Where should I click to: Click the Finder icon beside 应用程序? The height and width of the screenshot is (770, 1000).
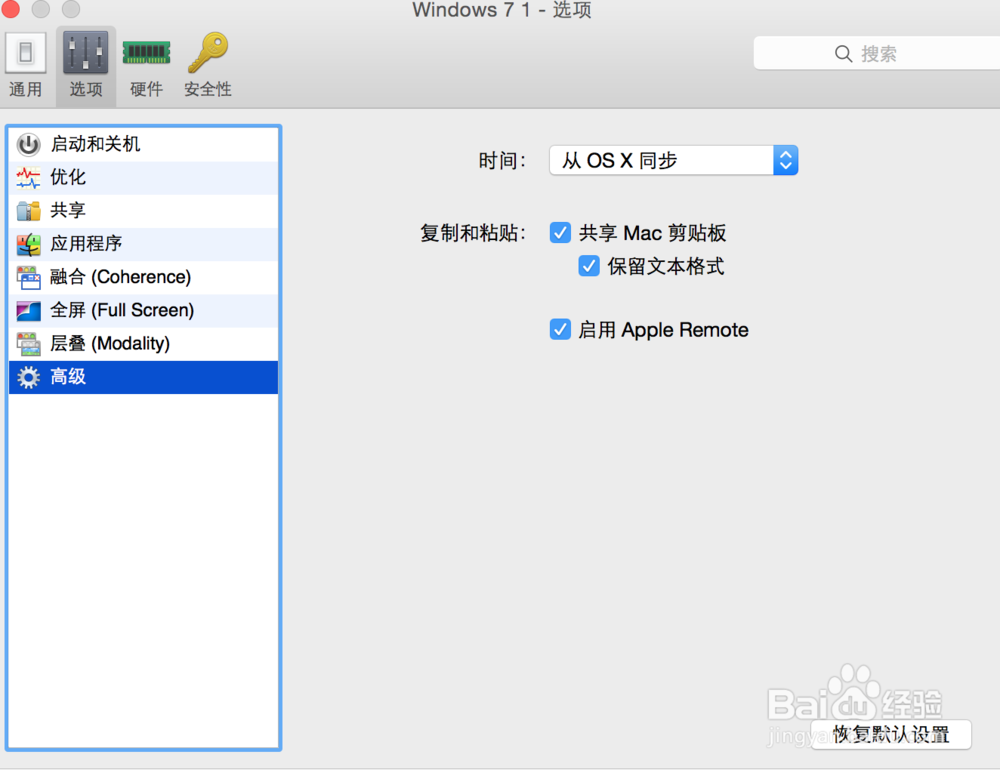[x=29, y=244]
